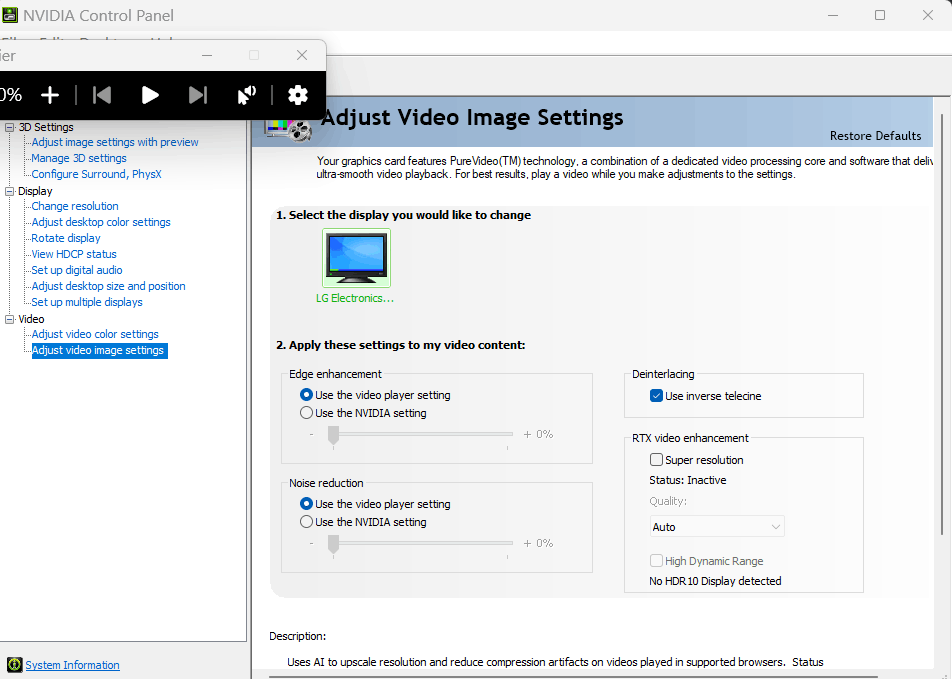Toggle Use inverse telecine checkbox
Image resolution: width=952 pixels, height=679 pixels.
click(656, 396)
